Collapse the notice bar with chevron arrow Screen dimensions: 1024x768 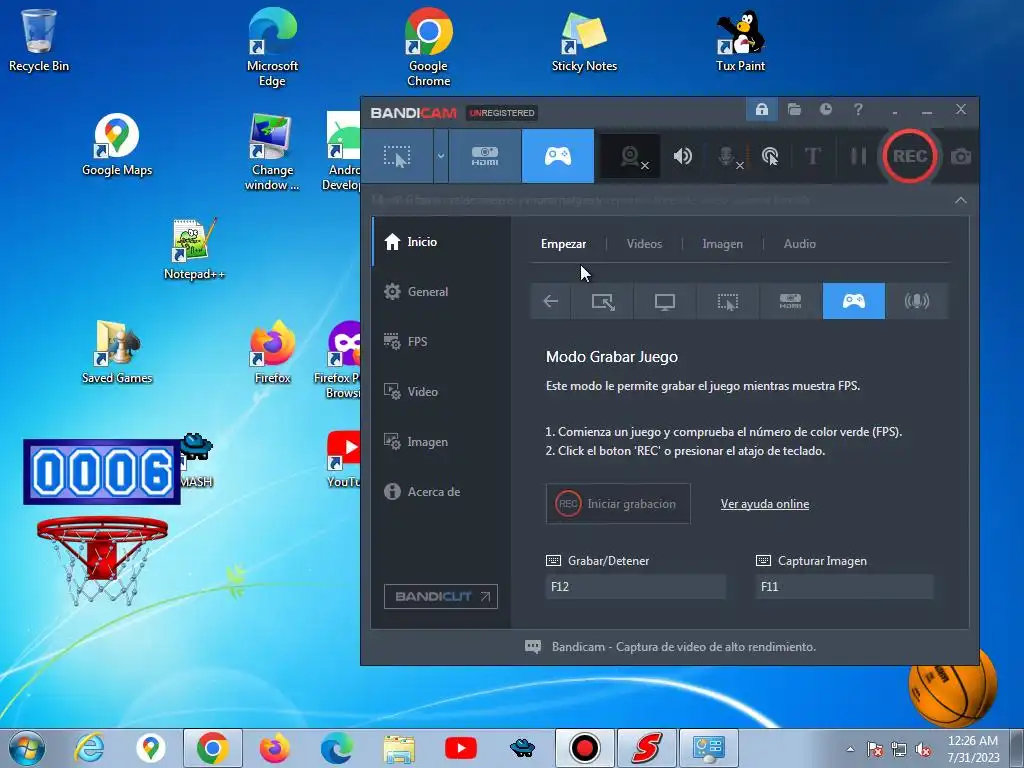pos(961,200)
